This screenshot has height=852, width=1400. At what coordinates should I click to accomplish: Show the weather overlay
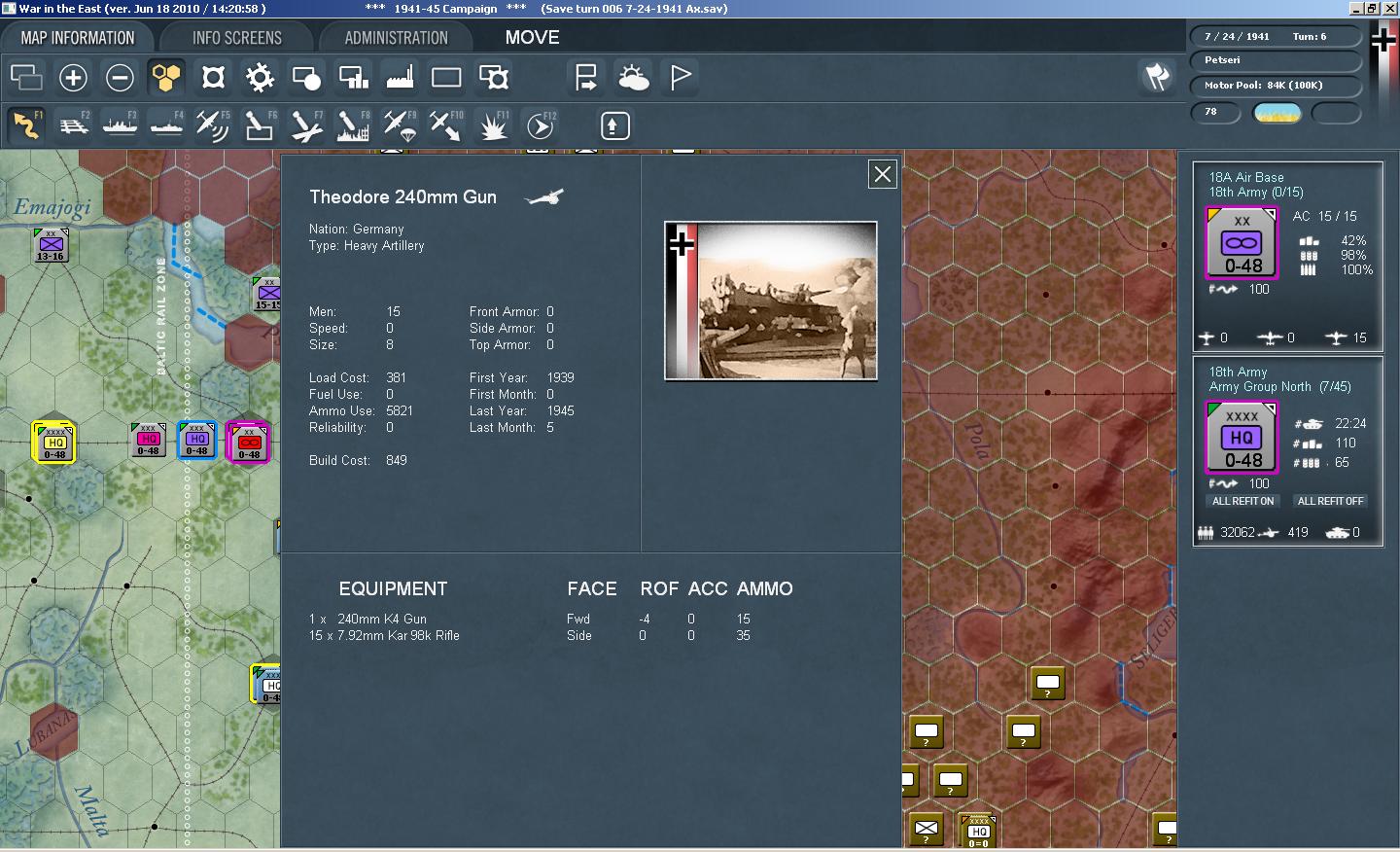633,77
